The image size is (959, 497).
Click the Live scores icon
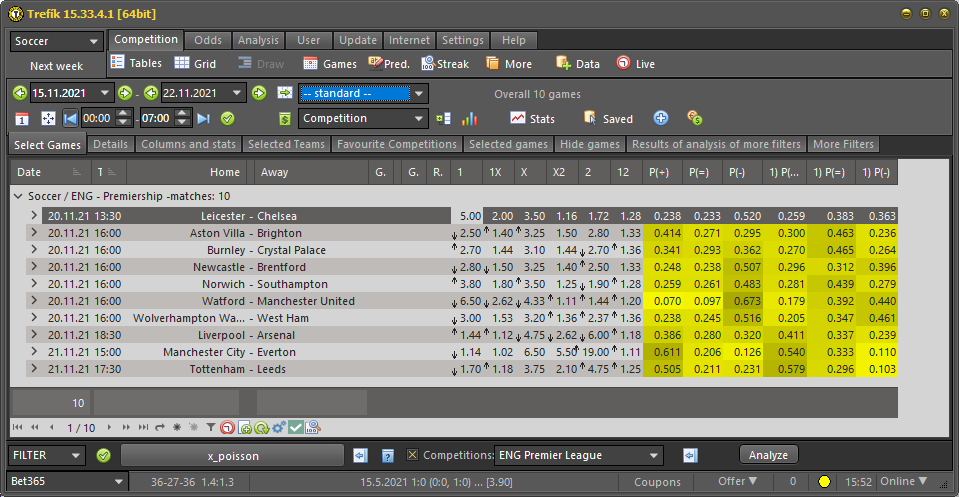[624, 63]
